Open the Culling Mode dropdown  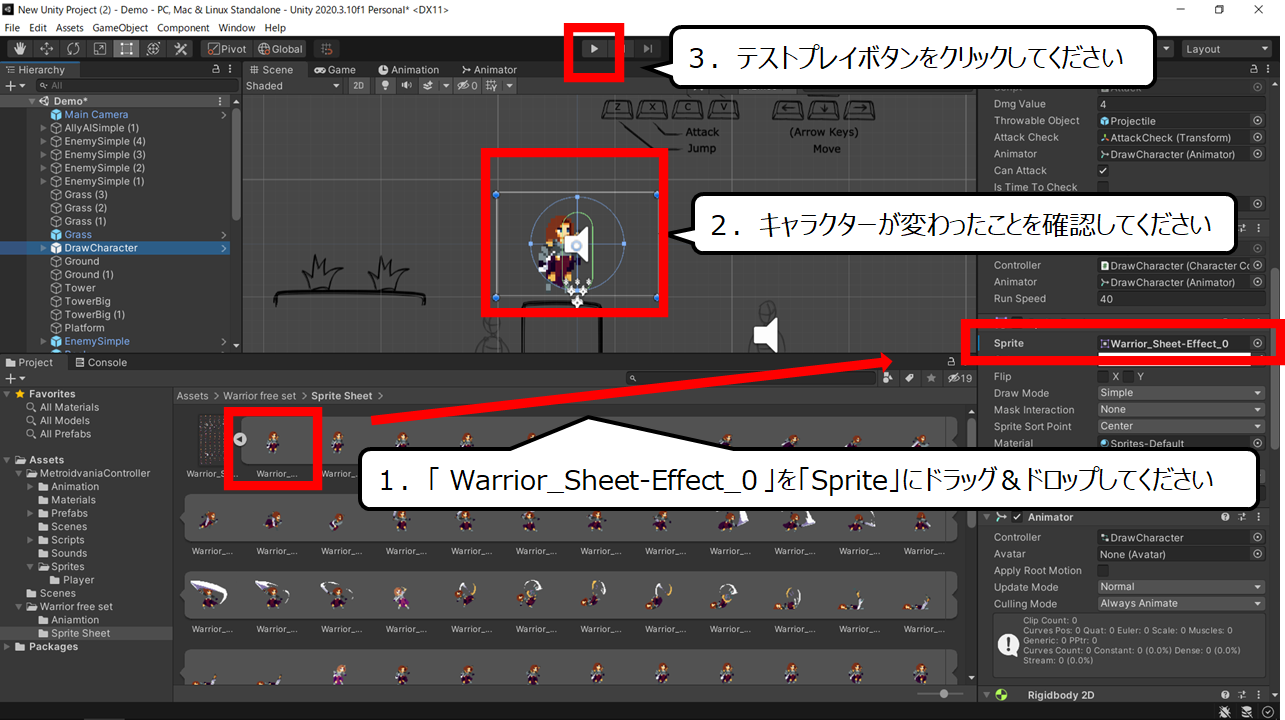pyautogui.click(x=1181, y=604)
